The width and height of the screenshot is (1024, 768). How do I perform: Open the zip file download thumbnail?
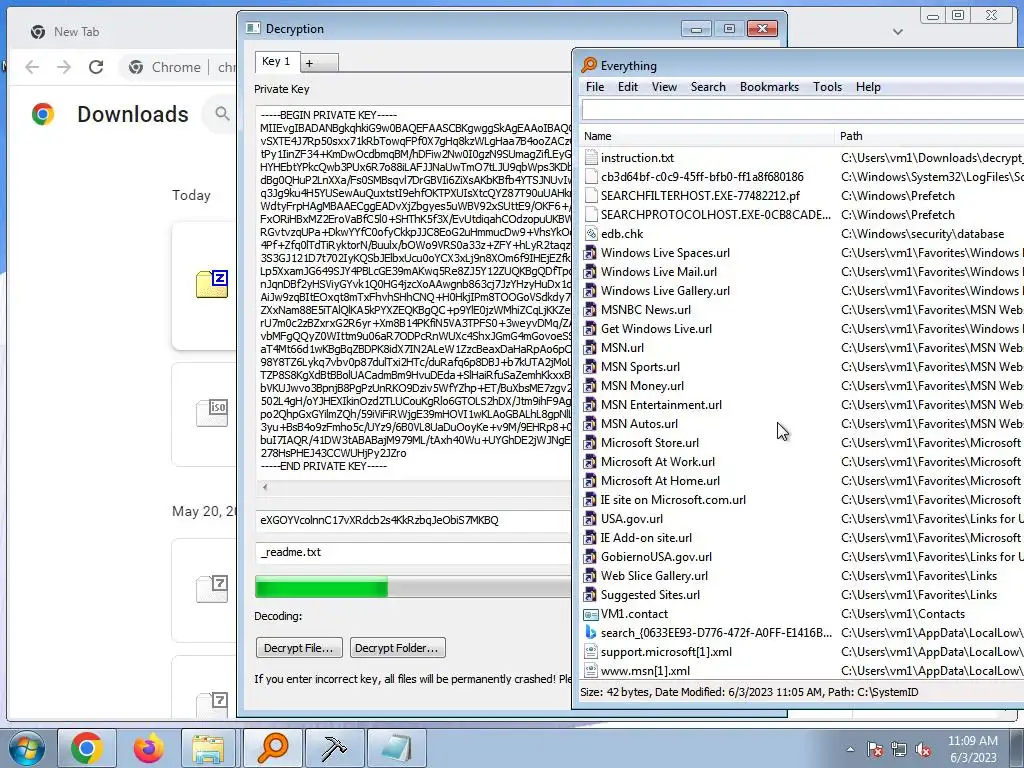coord(212,285)
